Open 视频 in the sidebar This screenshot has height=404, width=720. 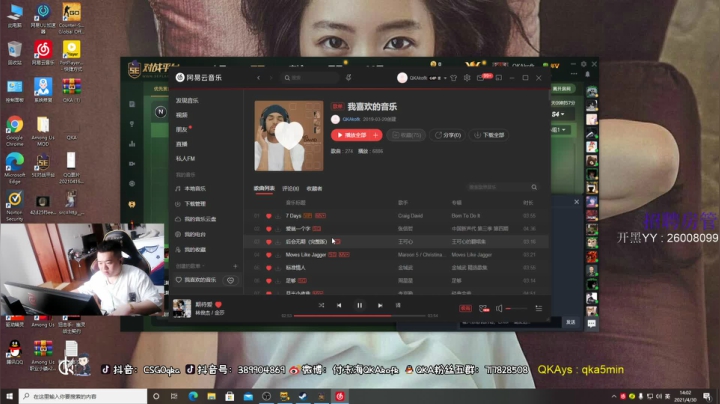pyautogui.click(x=182, y=115)
